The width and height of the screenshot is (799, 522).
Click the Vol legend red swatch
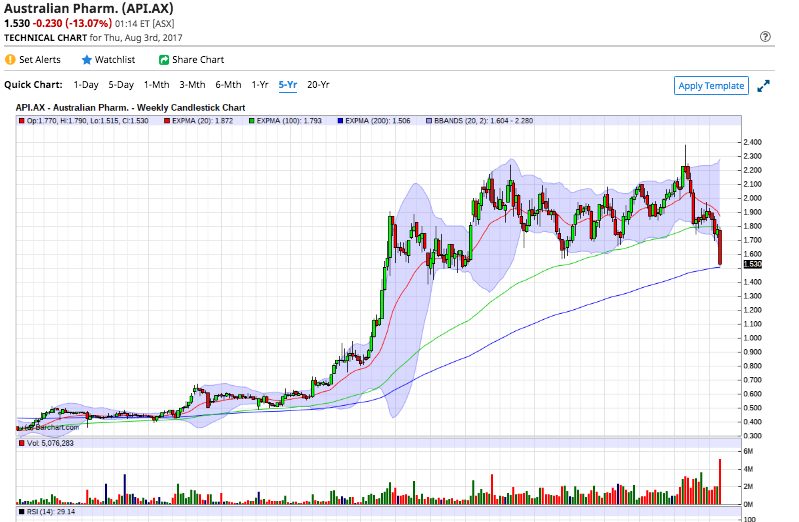coord(21,443)
